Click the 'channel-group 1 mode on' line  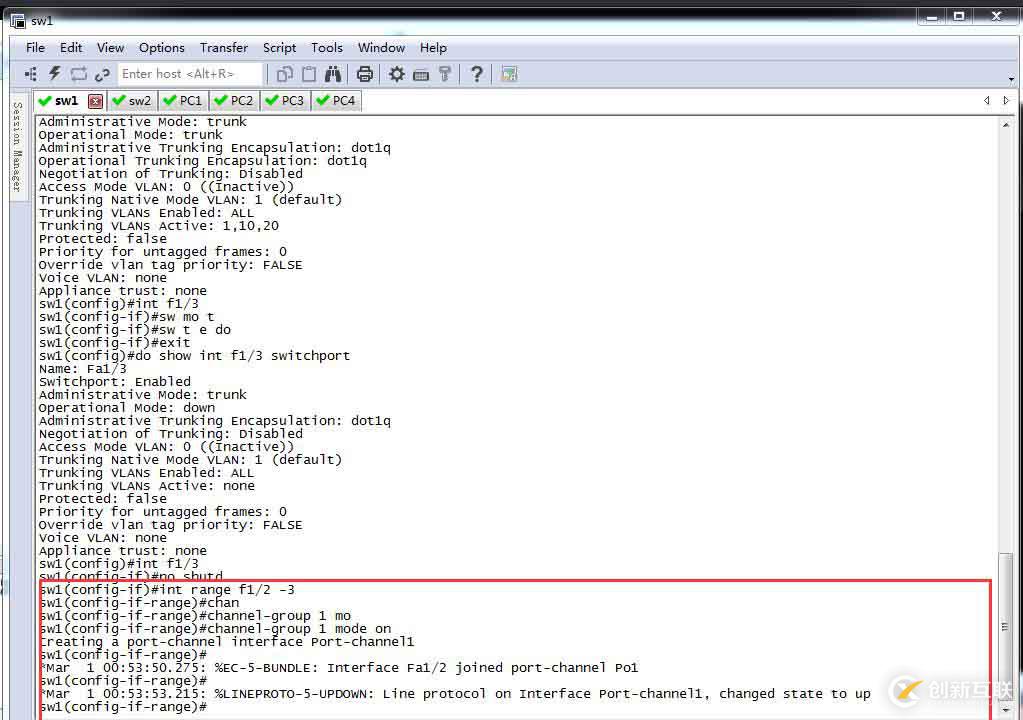tap(215, 629)
